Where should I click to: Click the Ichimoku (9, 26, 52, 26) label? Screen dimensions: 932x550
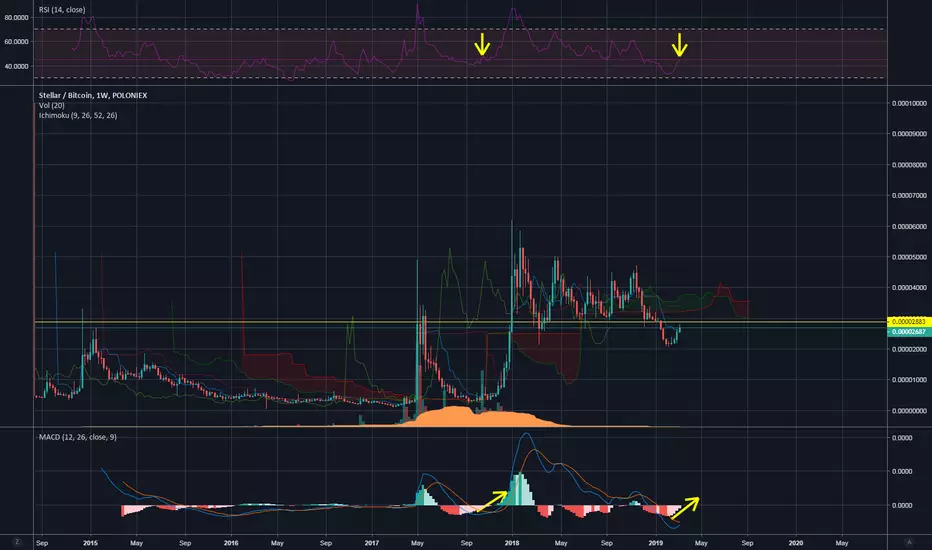point(78,115)
